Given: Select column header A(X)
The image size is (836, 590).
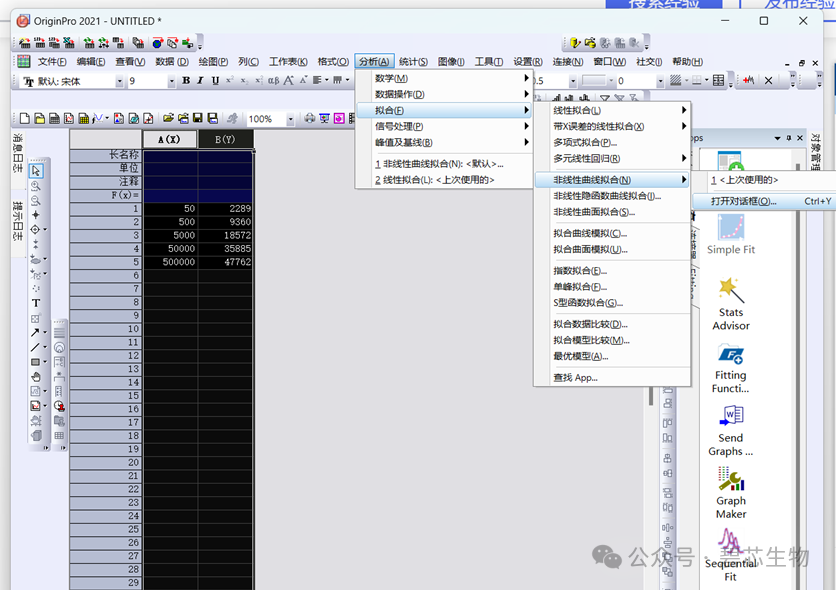Looking at the screenshot, I should pos(170,139).
